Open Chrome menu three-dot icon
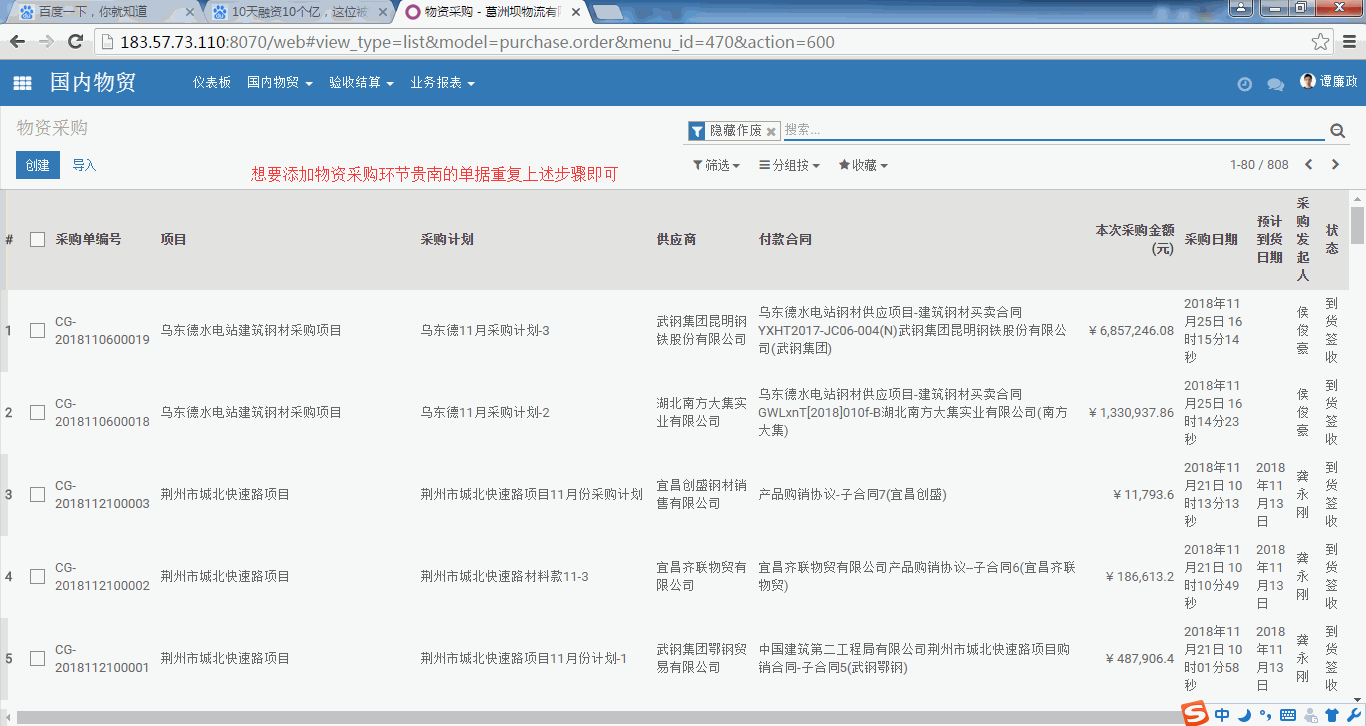Image resolution: width=1366 pixels, height=726 pixels. [1348, 42]
